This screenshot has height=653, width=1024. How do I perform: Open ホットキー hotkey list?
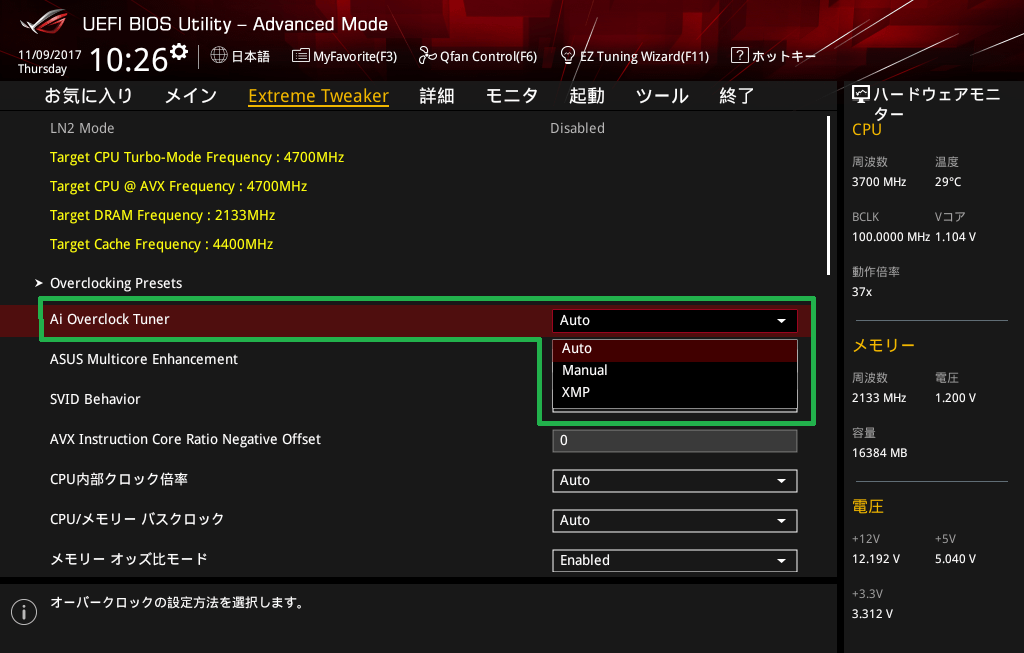click(784, 56)
